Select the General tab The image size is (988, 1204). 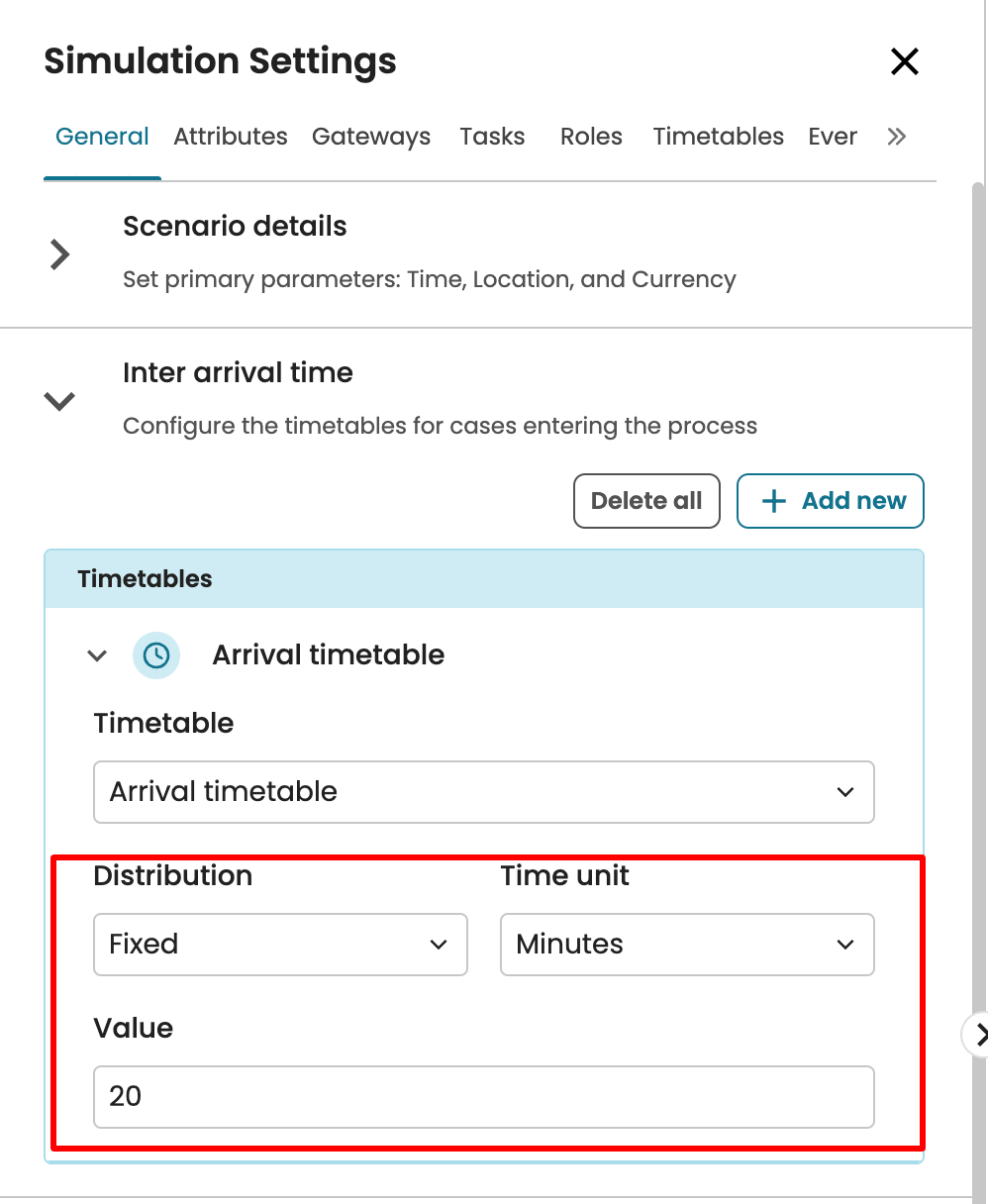(x=102, y=137)
